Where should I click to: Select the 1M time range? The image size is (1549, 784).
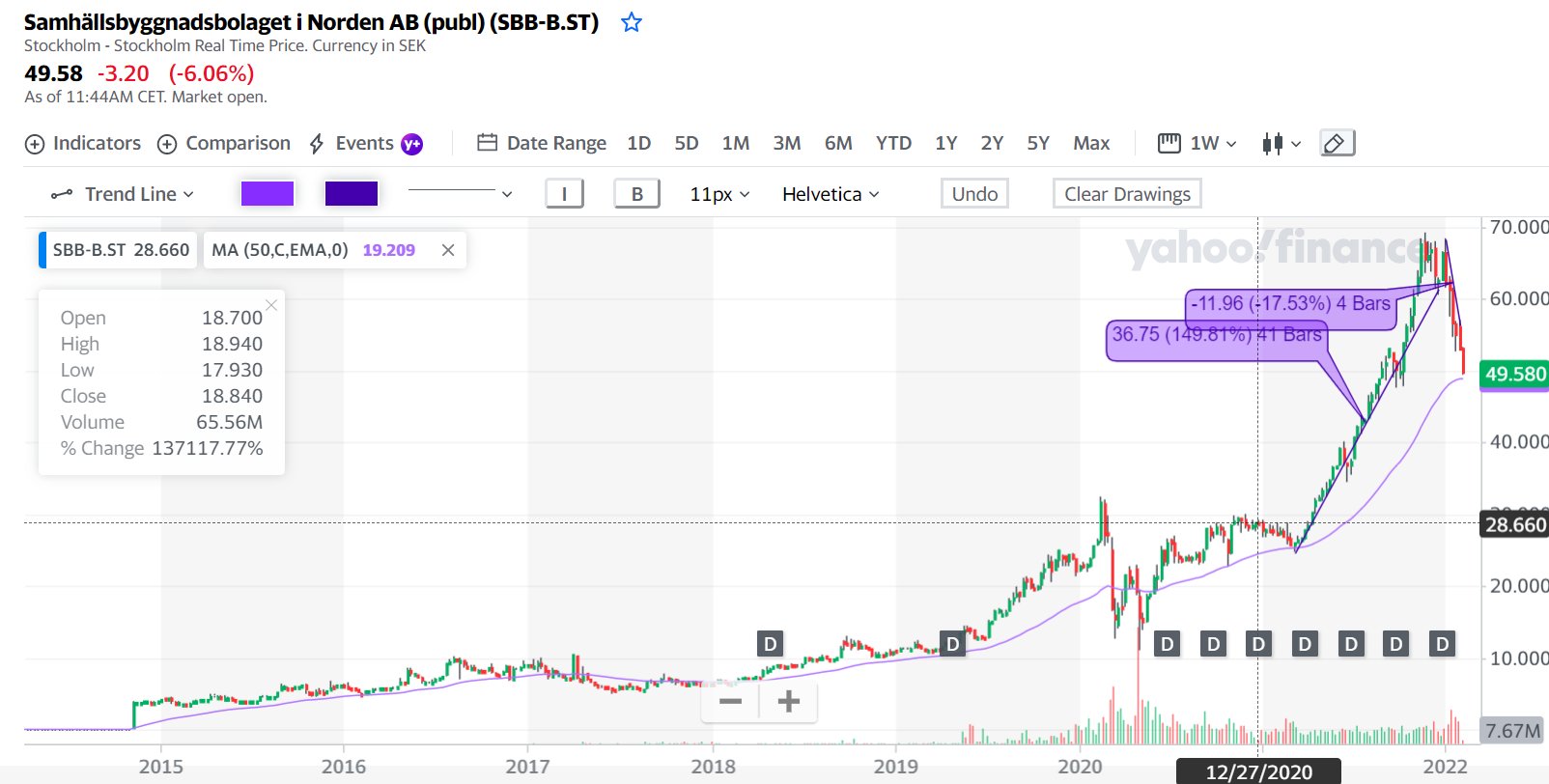coord(736,143)
